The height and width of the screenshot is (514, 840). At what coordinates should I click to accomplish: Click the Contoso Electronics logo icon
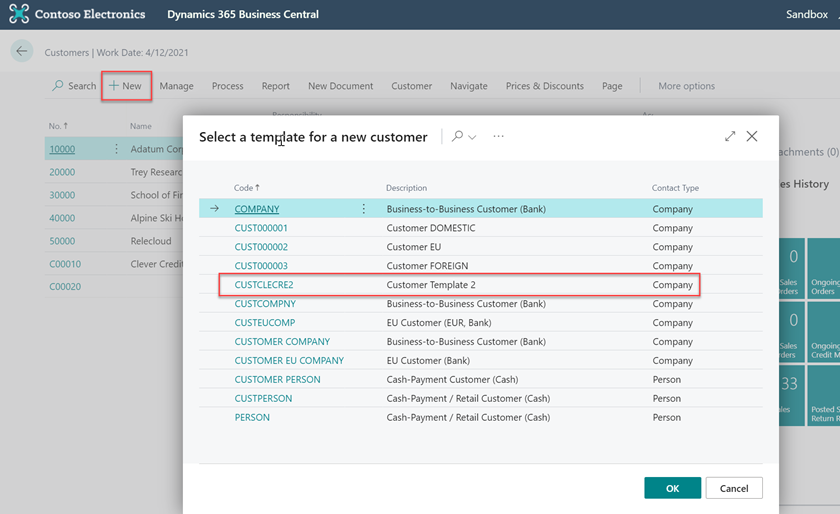19,14
